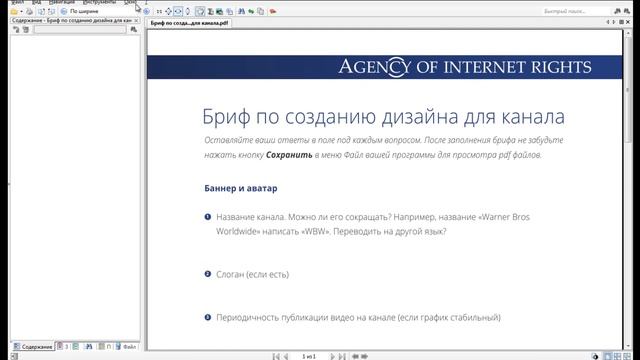Click the select image tool icon

[220, 11]
